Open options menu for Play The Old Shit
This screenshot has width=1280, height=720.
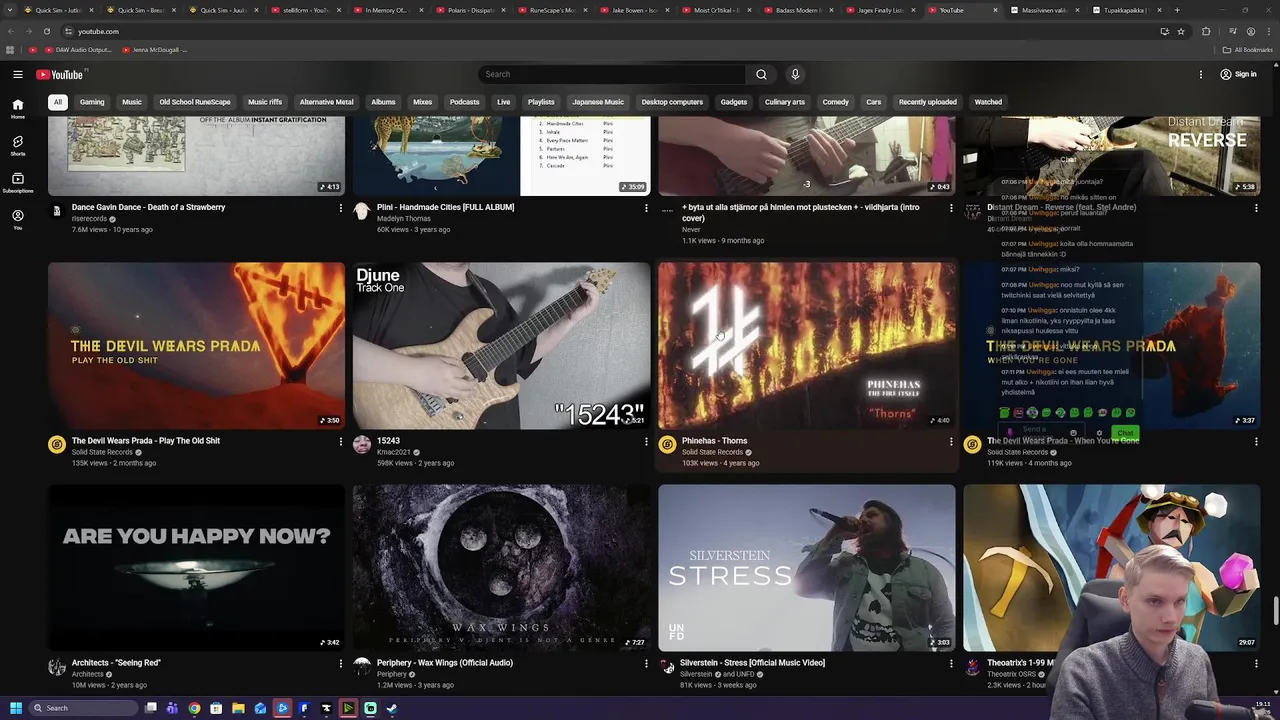(340, 441)
